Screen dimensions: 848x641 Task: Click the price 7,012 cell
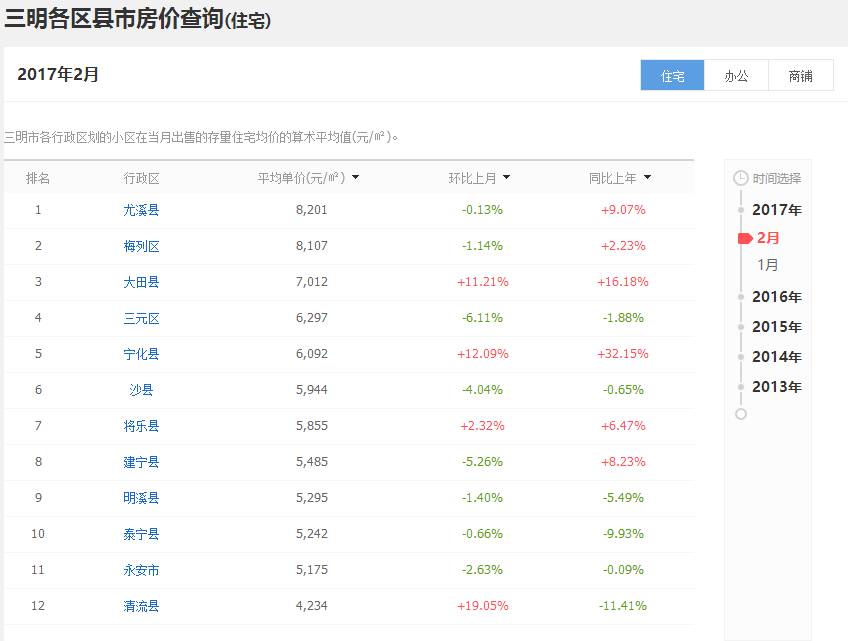pyautogui.click(x=312, y=282)
